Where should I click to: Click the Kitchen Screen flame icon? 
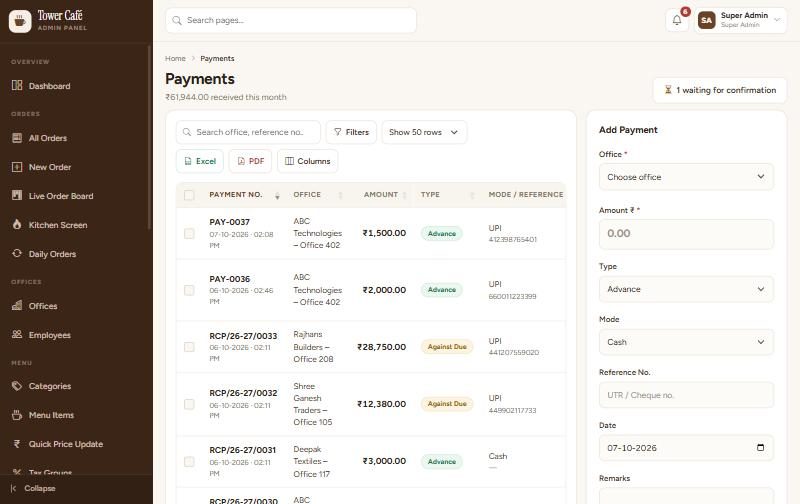[17, 224]
